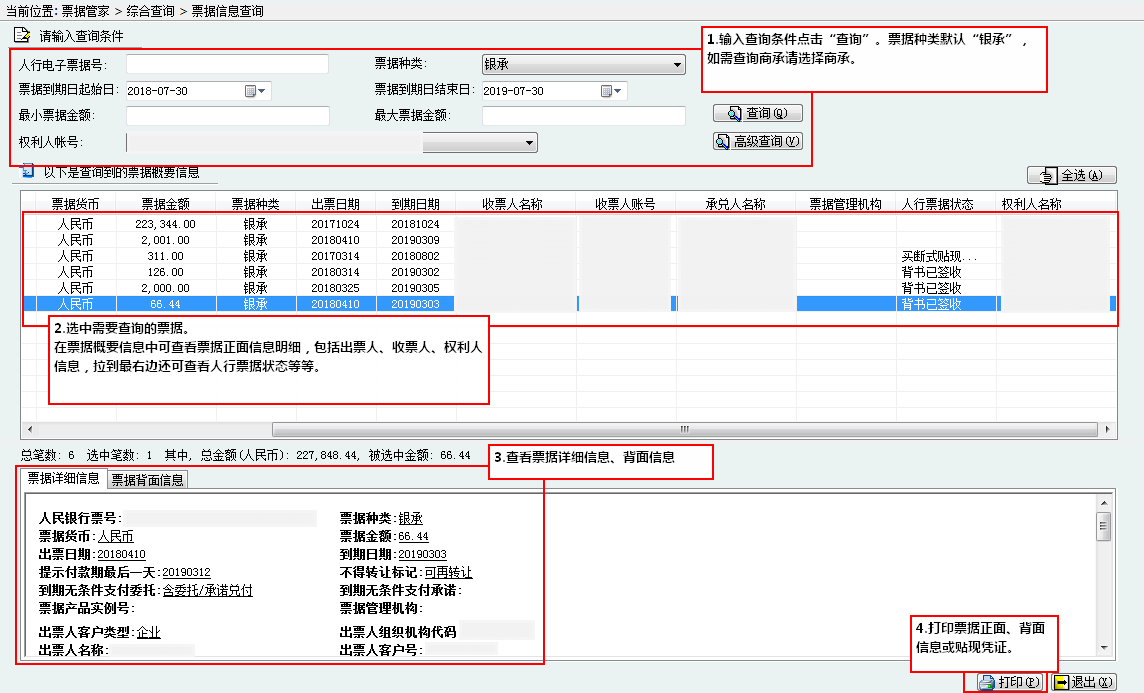Click the edit icon beside 请输入查询条件
Image resolution: width=1144 pixels, height=693 pixels.
22,36
